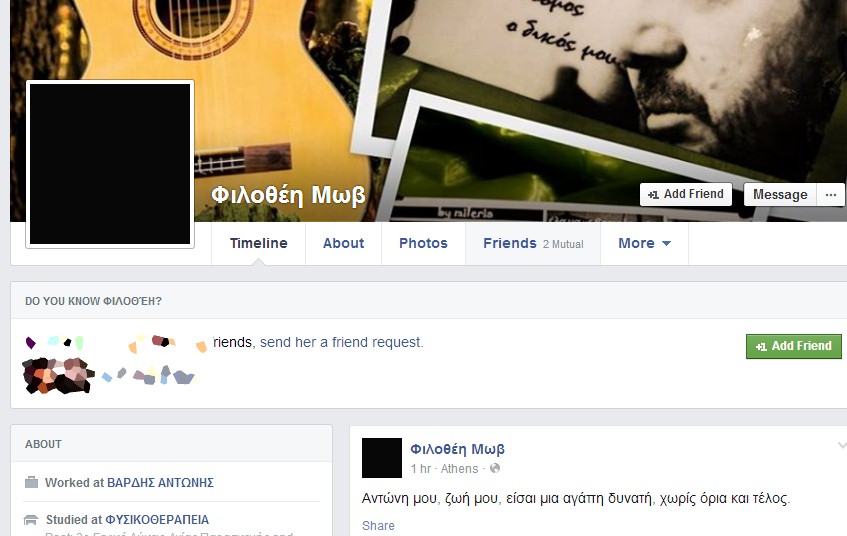This screenshot has width=847, height=536.
Task: Click the school building icon beside Studied at
Action: [x=31, y=520]
